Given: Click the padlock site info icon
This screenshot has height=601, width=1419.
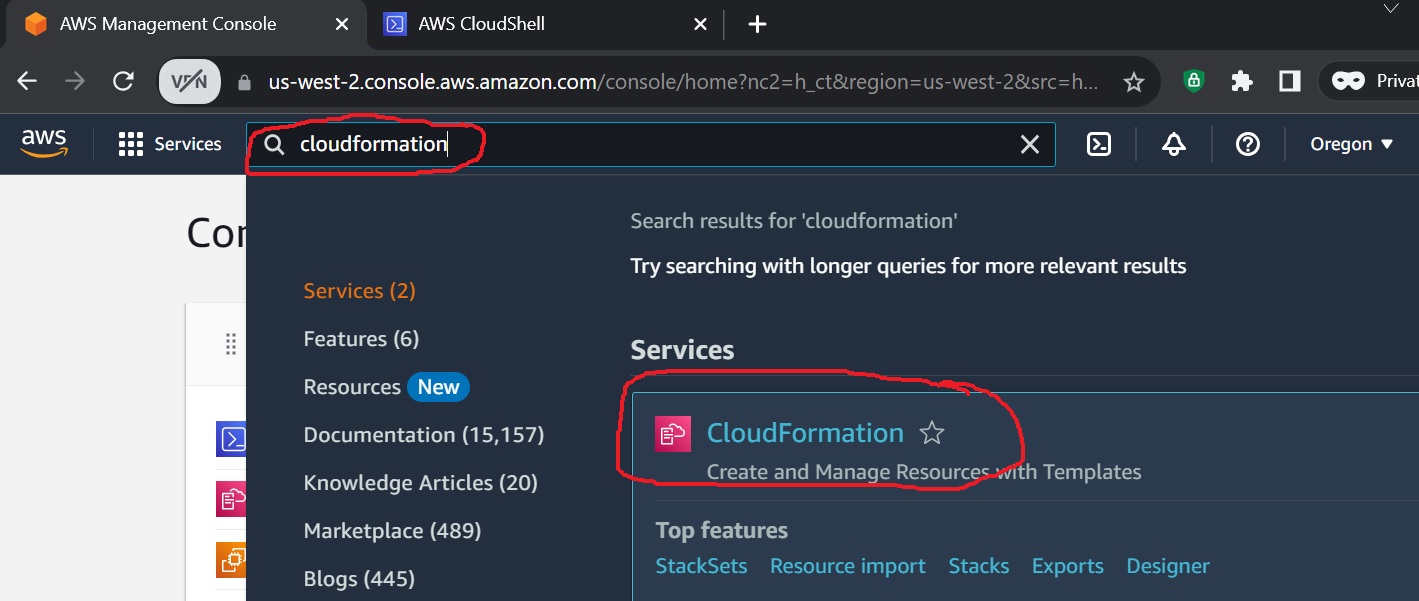Looking at the screenshot, I should point(245,83).
